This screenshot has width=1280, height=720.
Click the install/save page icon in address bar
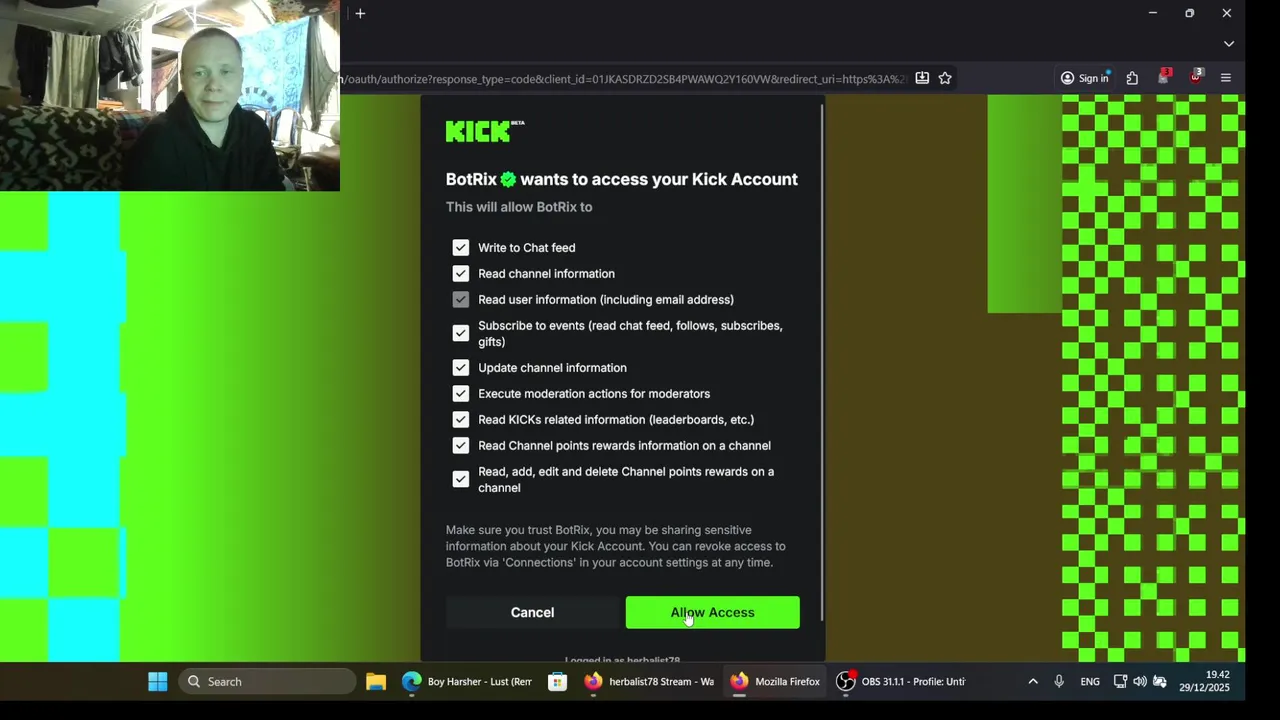[x=922, y=78]
